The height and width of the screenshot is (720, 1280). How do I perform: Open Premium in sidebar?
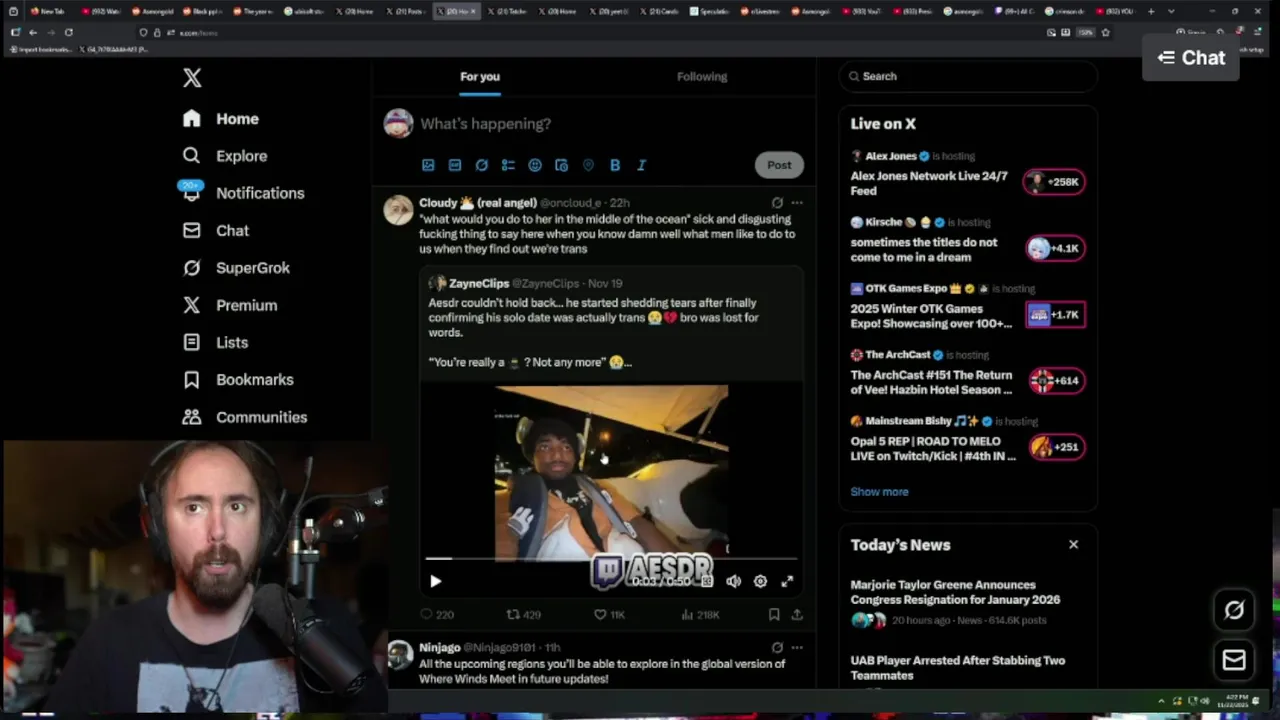click(230, 305)
